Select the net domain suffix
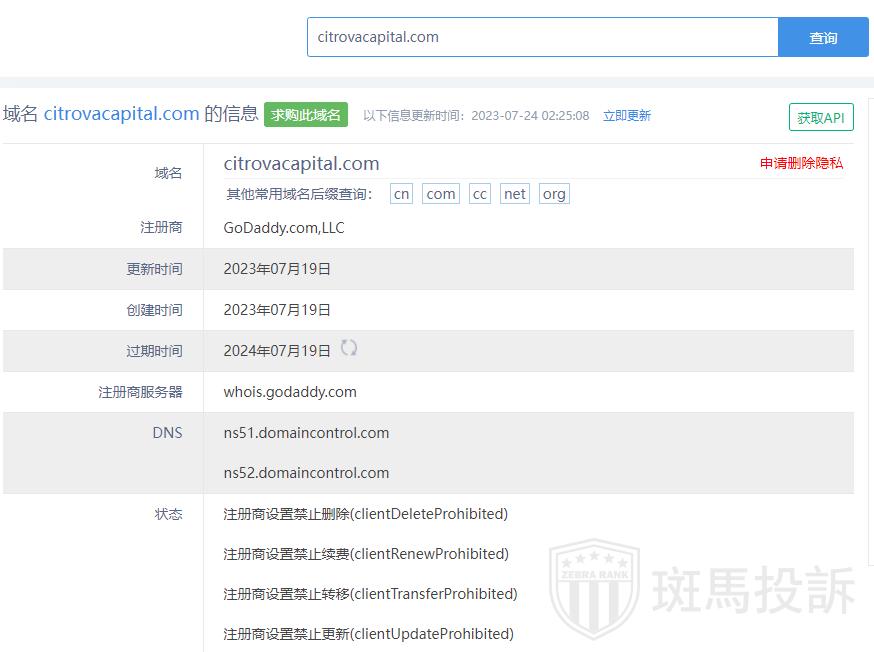Viewport: 874px width, 652px height. [x=514, y=194]
